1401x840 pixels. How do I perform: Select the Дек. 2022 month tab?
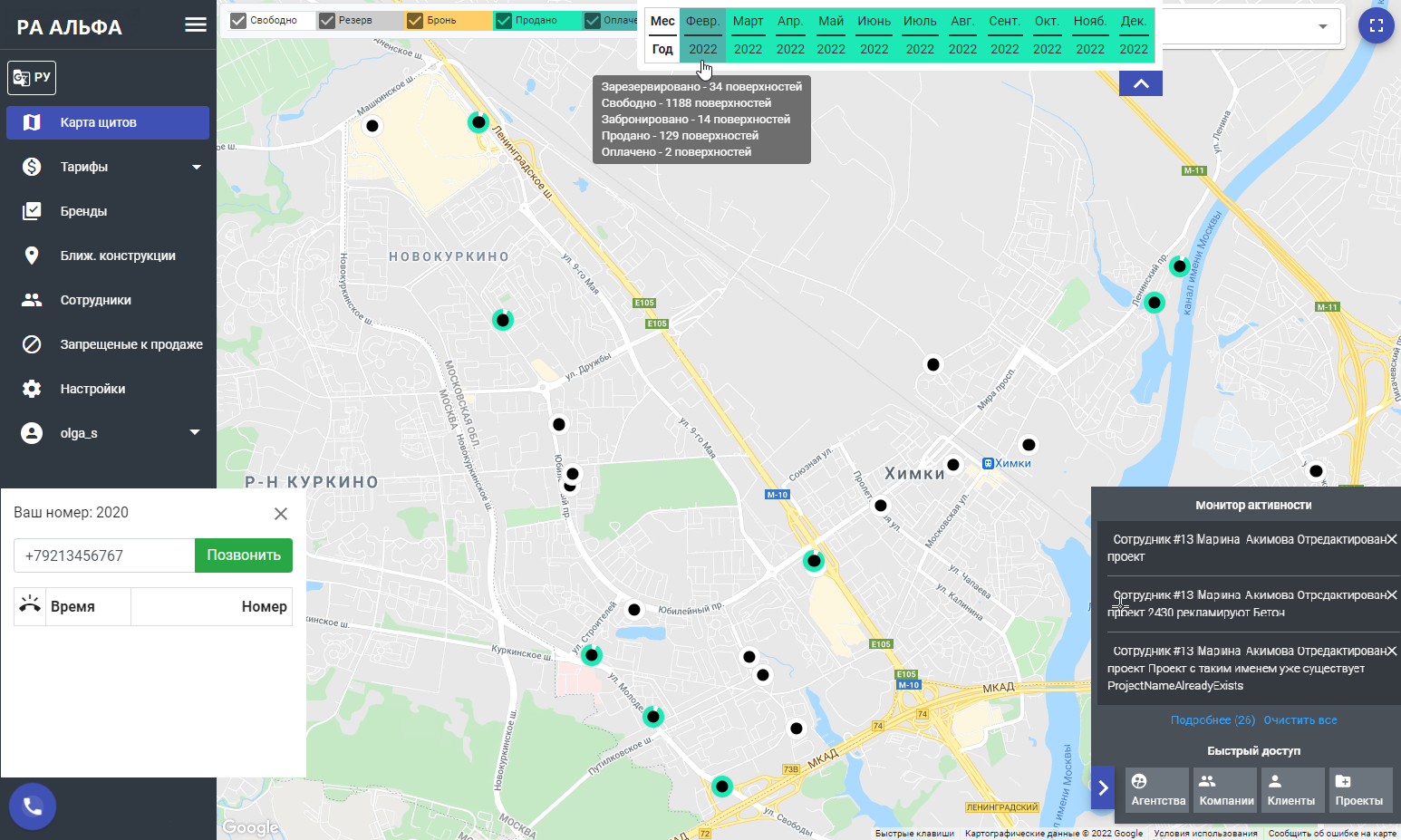pyautogui.click(x=1134, y=34)
